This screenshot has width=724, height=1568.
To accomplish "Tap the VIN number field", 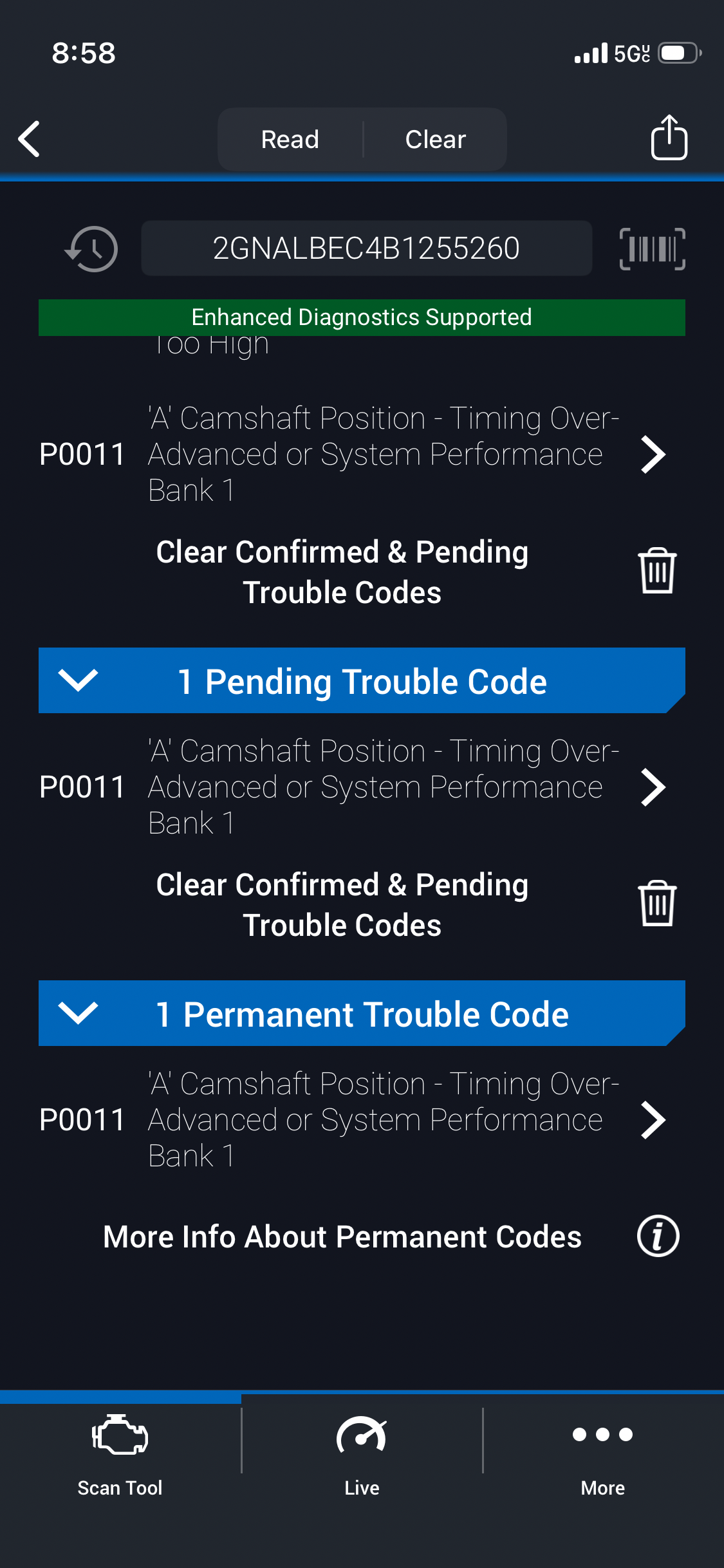I will (366, 249).
